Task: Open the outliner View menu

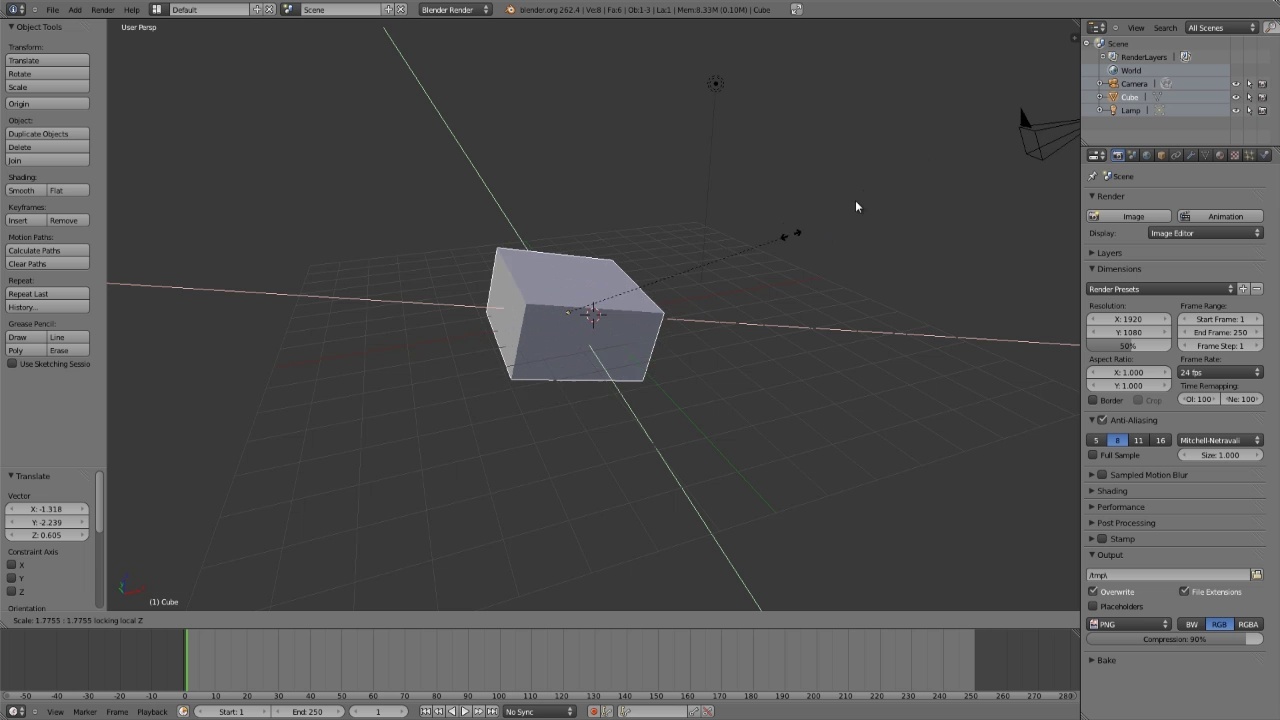Action: click(1136, 28)
